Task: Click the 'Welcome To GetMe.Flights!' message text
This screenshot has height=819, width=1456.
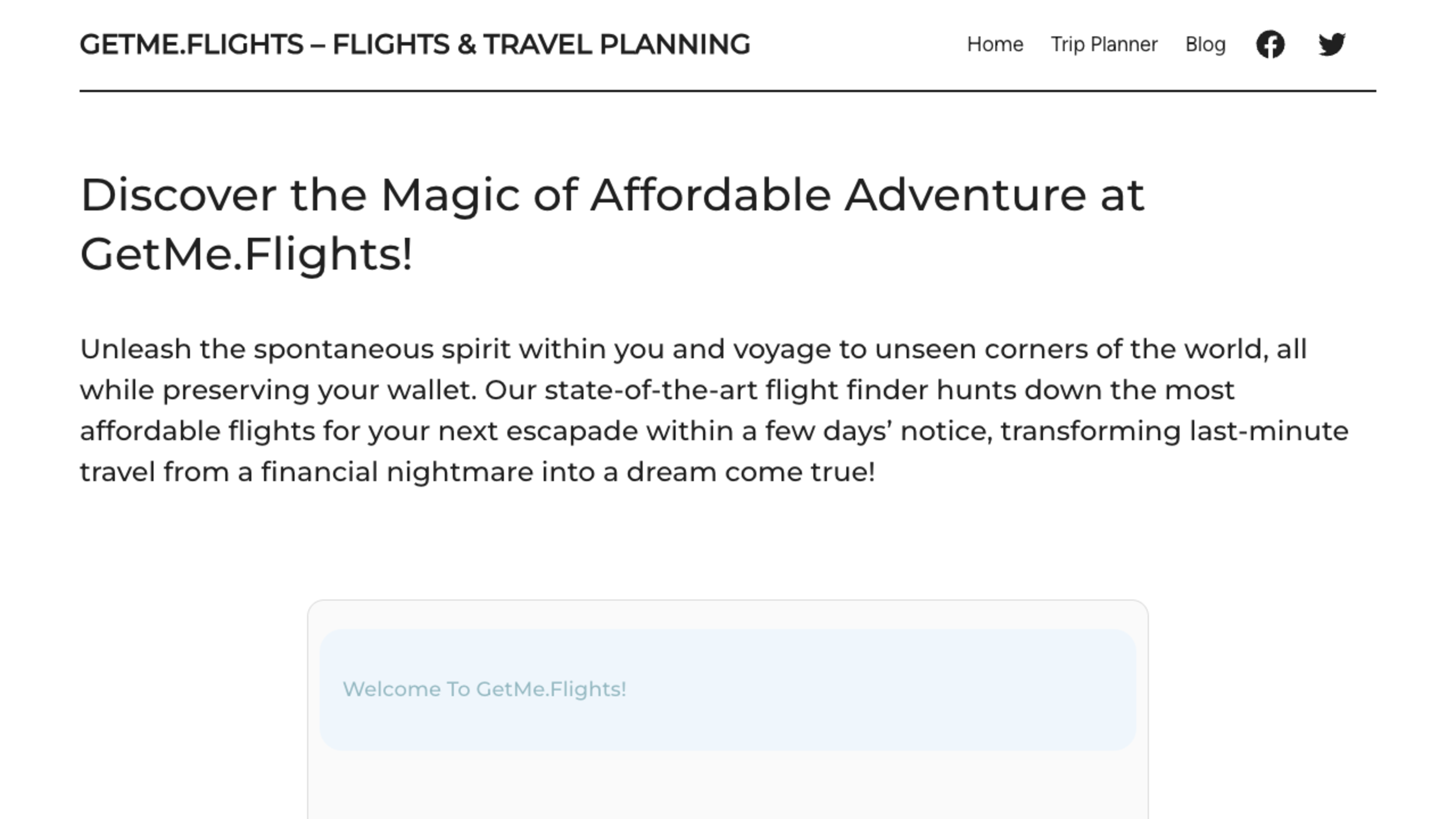Action: click(x=485, y=689)
